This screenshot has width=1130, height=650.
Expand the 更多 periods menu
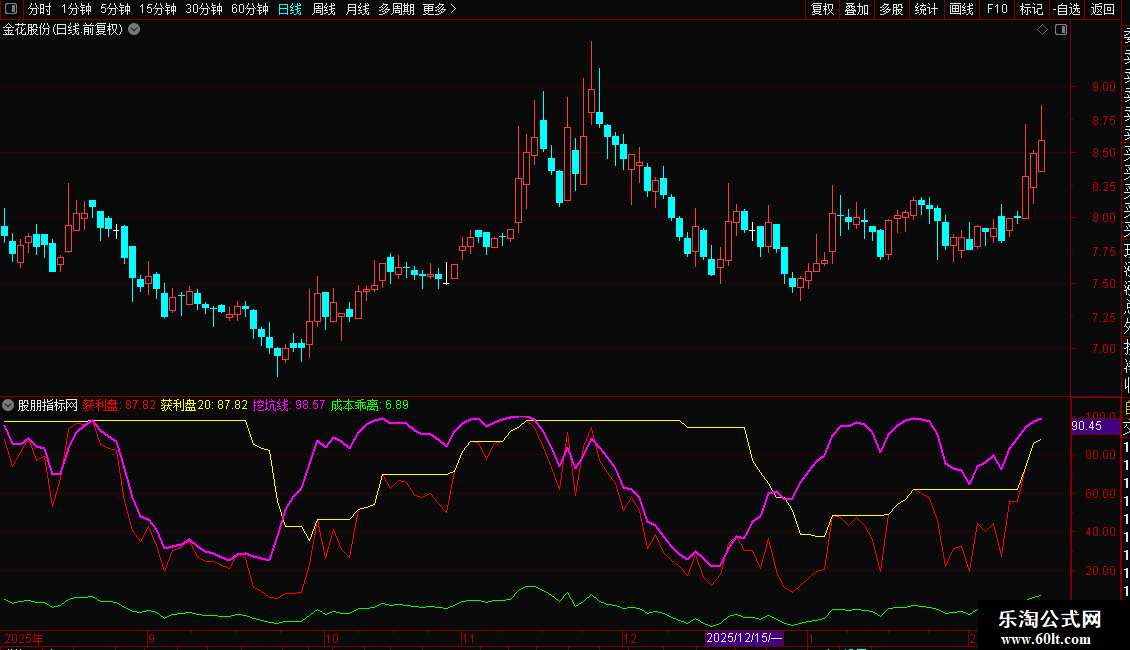pos(440,9)
